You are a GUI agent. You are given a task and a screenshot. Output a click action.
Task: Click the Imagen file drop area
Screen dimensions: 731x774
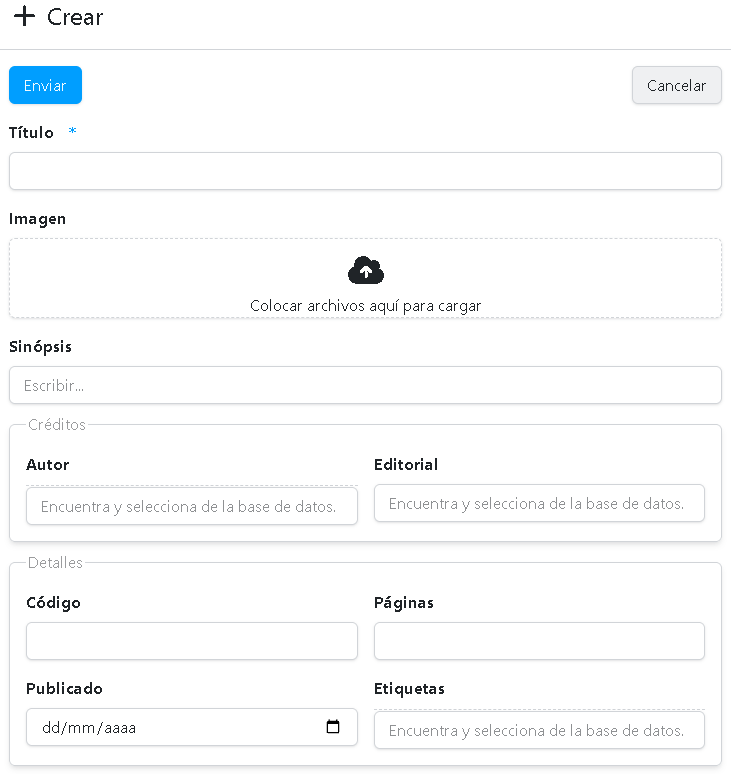[x=365, y=278]
